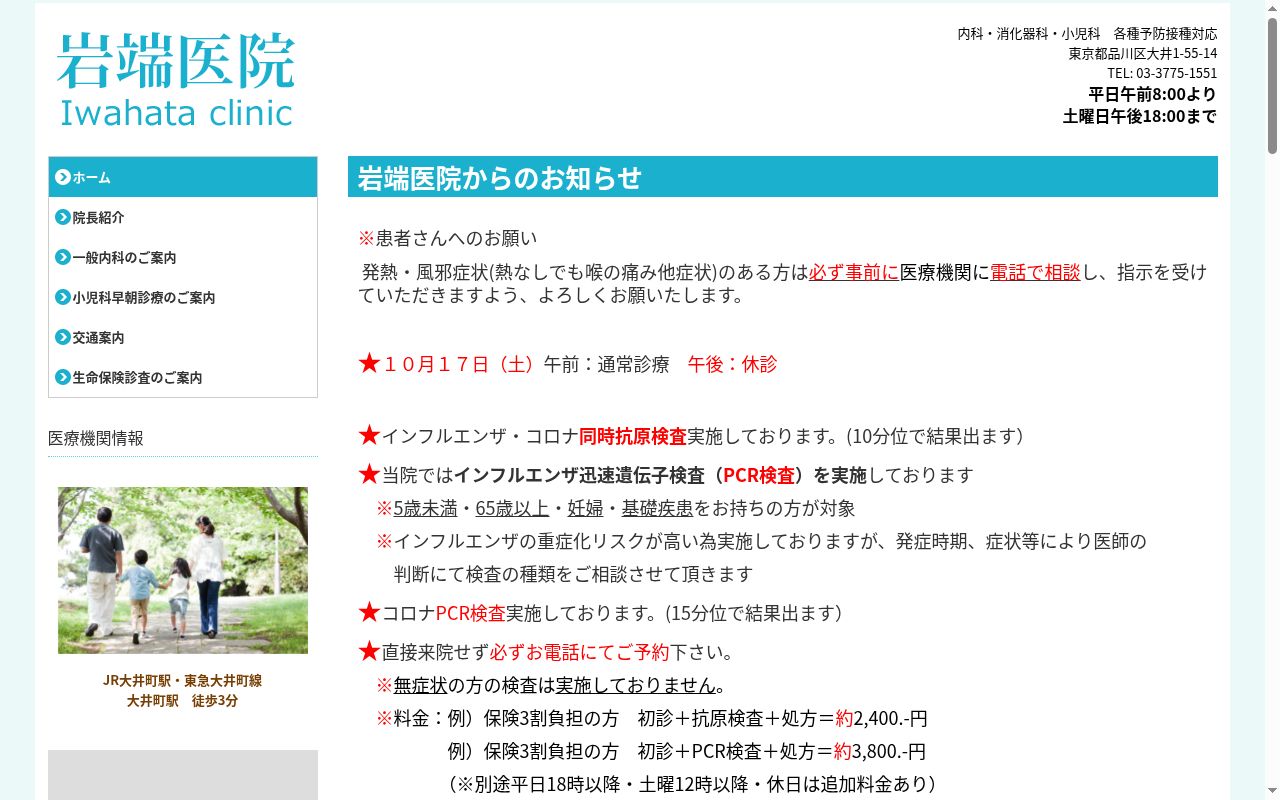Click the red 必ずお電話にてご予約 text
Screen dimensions: 1280x800
point(579,652)
